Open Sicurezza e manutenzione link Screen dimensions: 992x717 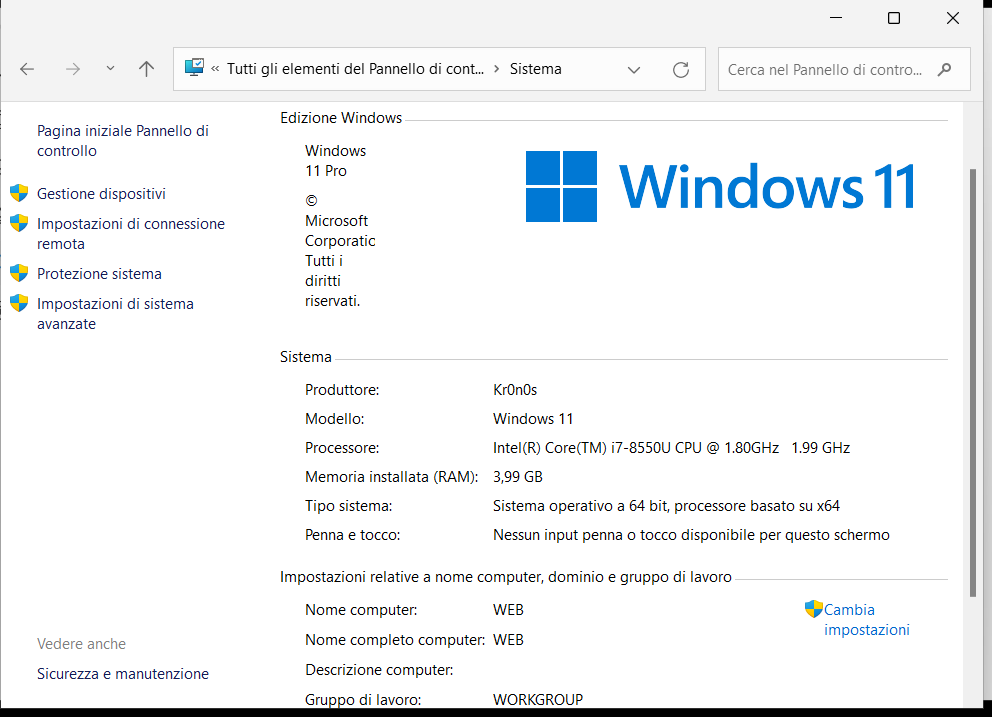point(123,674)
